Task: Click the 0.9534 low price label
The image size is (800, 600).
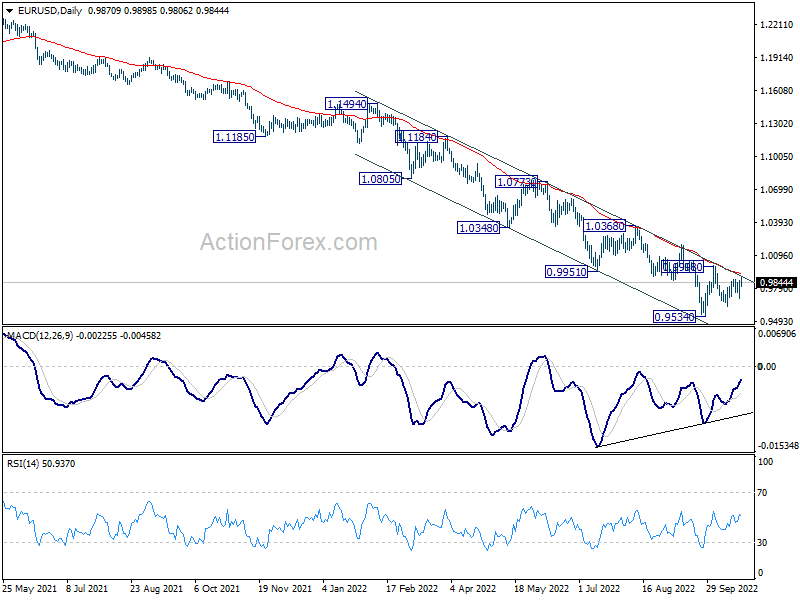Action: tap(674, 317)
